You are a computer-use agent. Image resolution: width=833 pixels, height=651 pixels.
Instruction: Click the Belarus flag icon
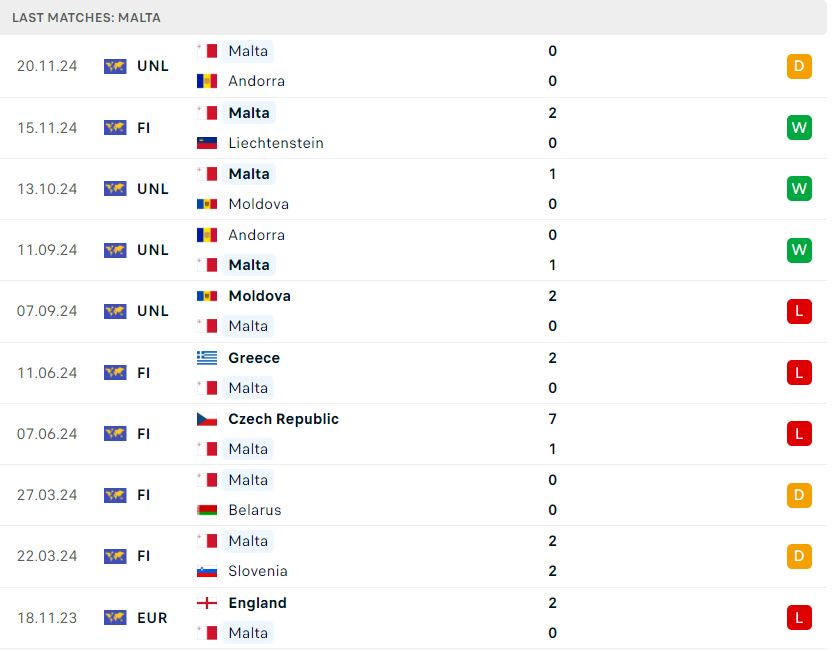point(207,510)
